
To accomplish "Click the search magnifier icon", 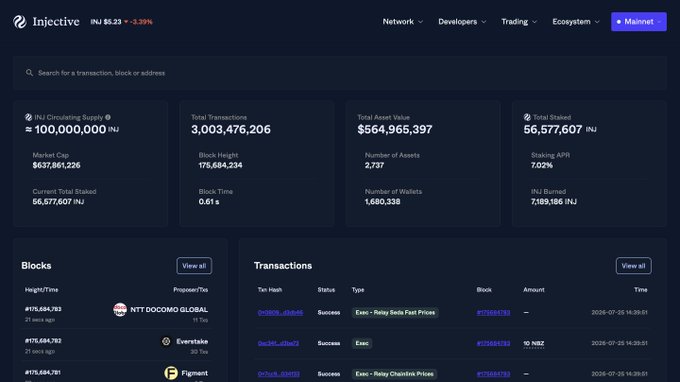I will pyautogui.click(x=29, y=73).
